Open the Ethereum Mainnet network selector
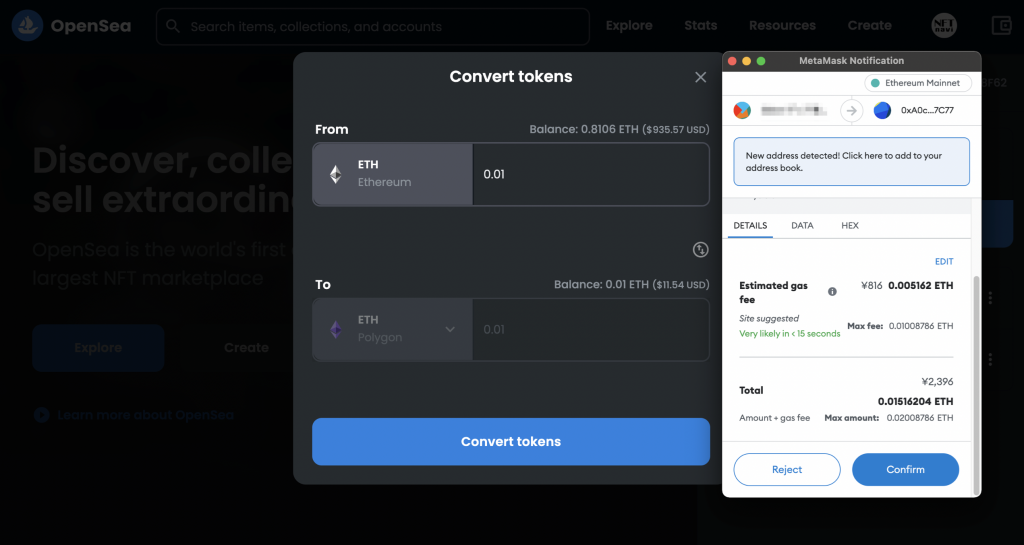 [x=915, y=83]
